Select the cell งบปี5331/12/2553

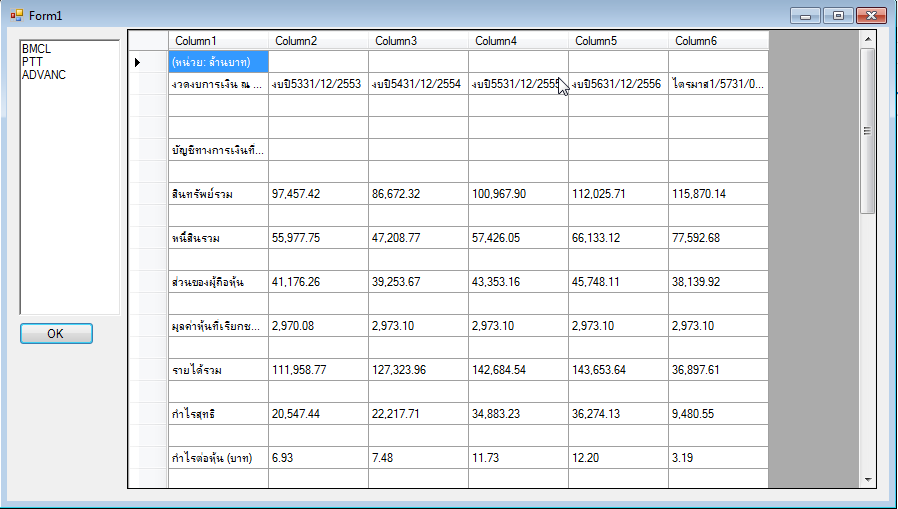(318, 84)
